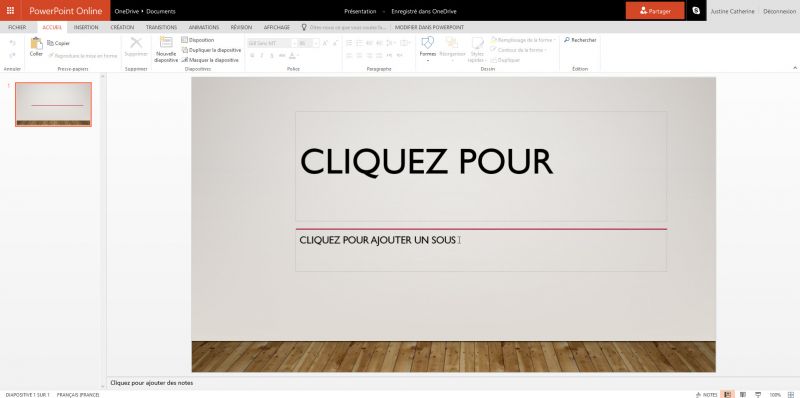Click the subtitle placeholder CLIQUEZ POUR AJOUTER UN SOUS
Viewport: 800px width, 398px height.
click(x=481, y=251)
